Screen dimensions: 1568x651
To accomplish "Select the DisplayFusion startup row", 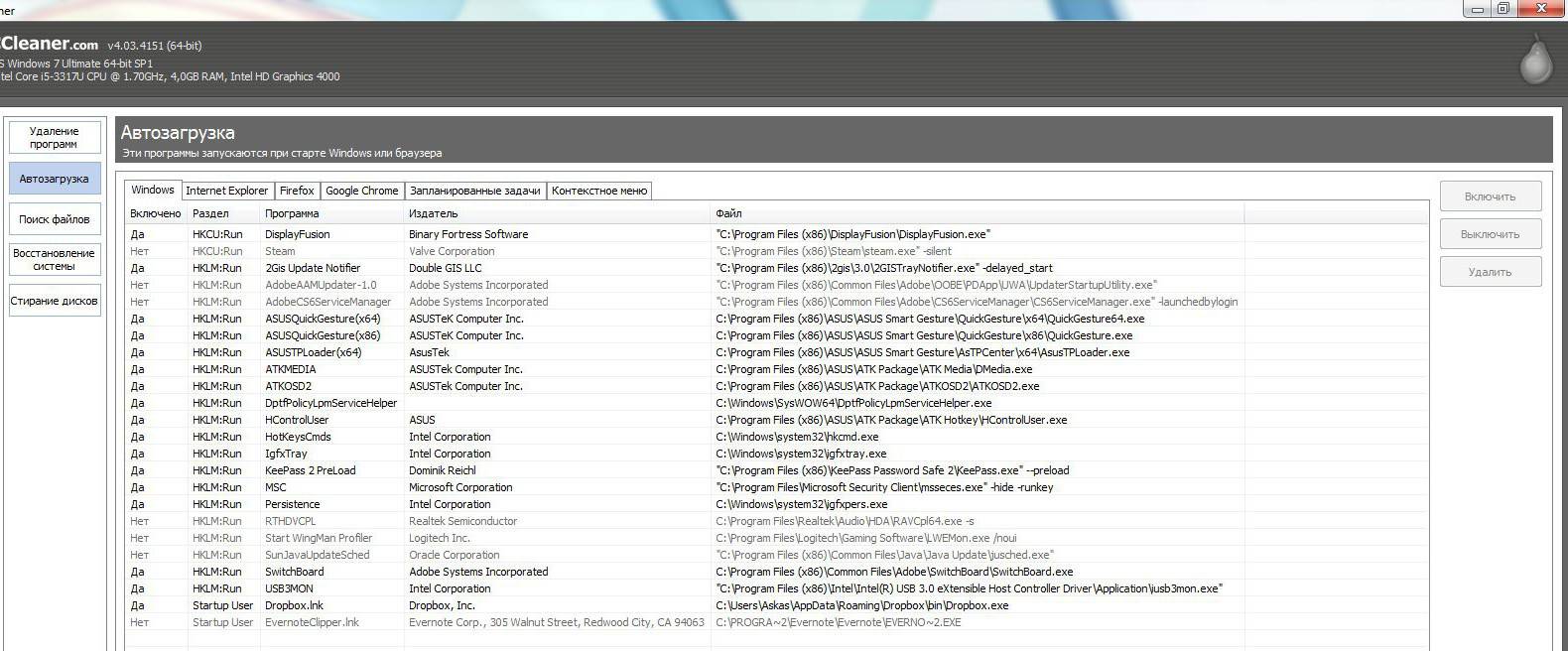I will coord(297,234).
